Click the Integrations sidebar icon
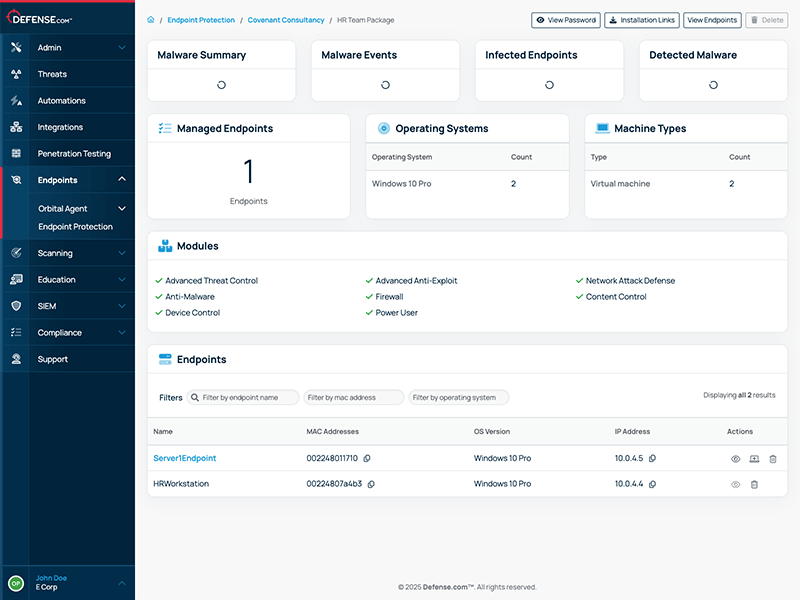 coord(15,126)
